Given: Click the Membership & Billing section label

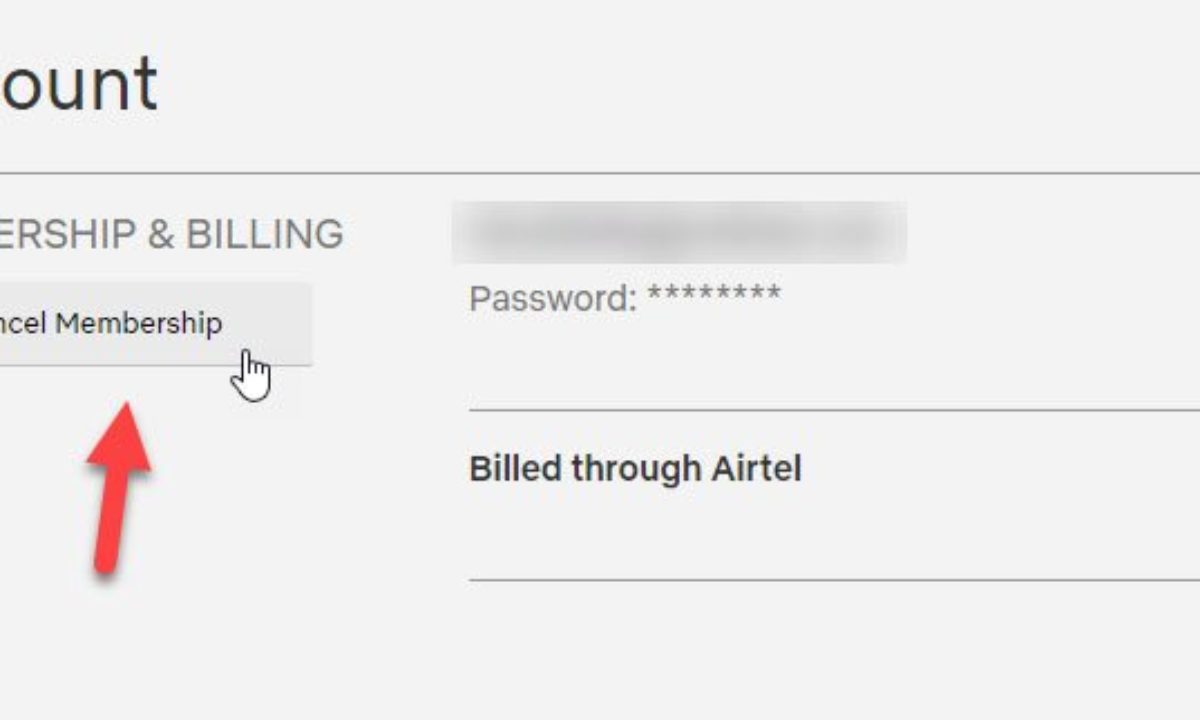Looking at the screenshot, I should (x=170, y=234).
